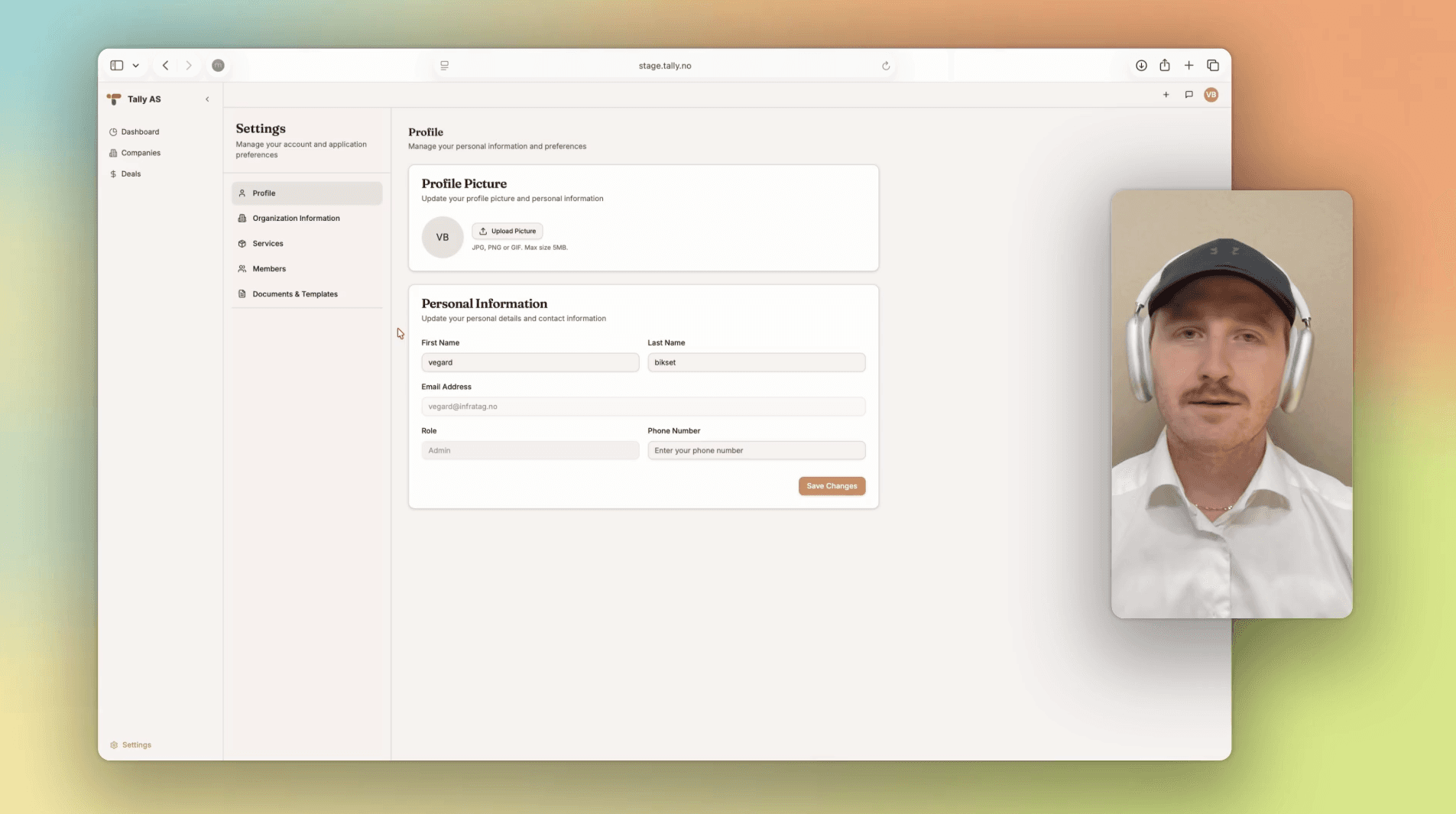Open a new browser tab with plus
This screenshot has width=1456, height=814.
coord(1188,66)
